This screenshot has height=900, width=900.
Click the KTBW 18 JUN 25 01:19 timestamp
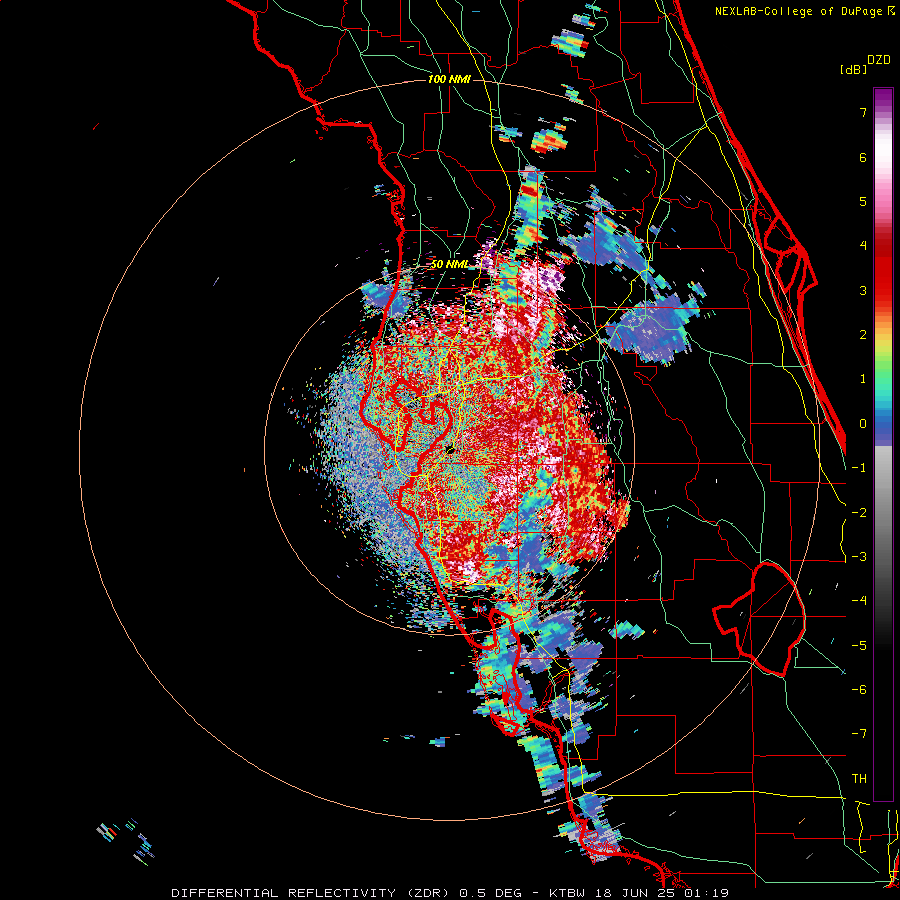pos(639,893)
